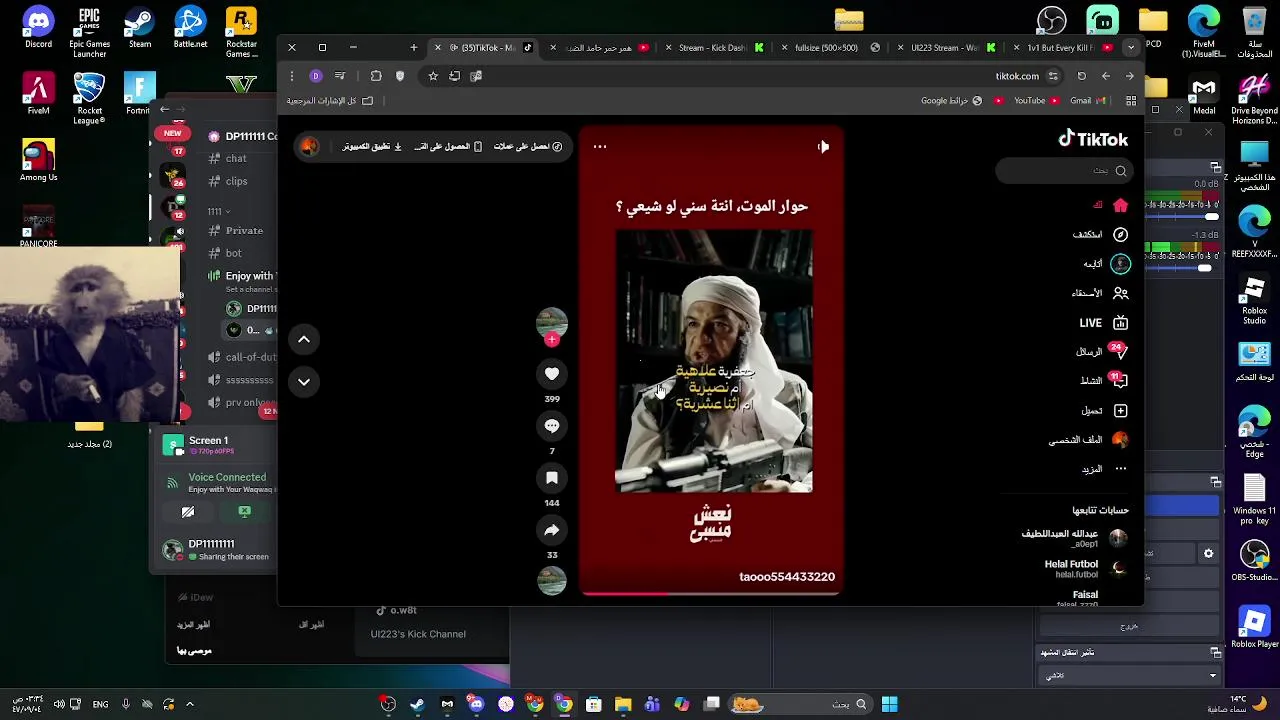This screenshot has width=1280, height=720.
Task: Open comments on the TikTok video
Action: [x=551, y=425]
